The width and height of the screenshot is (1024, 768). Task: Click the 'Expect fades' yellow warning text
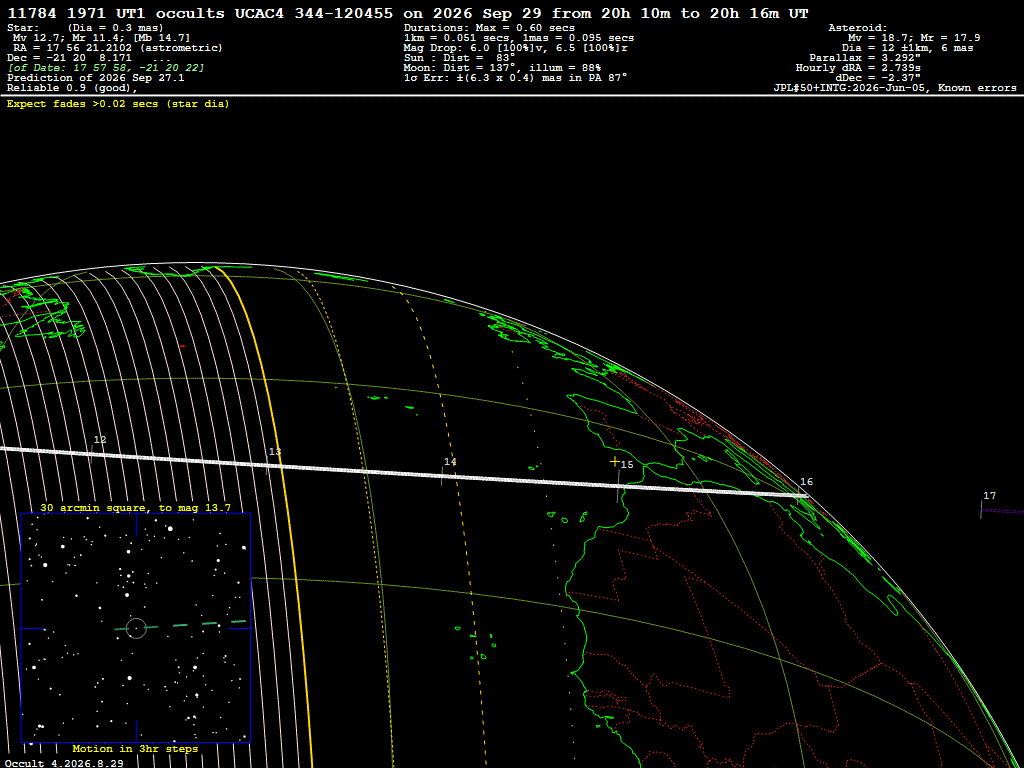[118, 104]
